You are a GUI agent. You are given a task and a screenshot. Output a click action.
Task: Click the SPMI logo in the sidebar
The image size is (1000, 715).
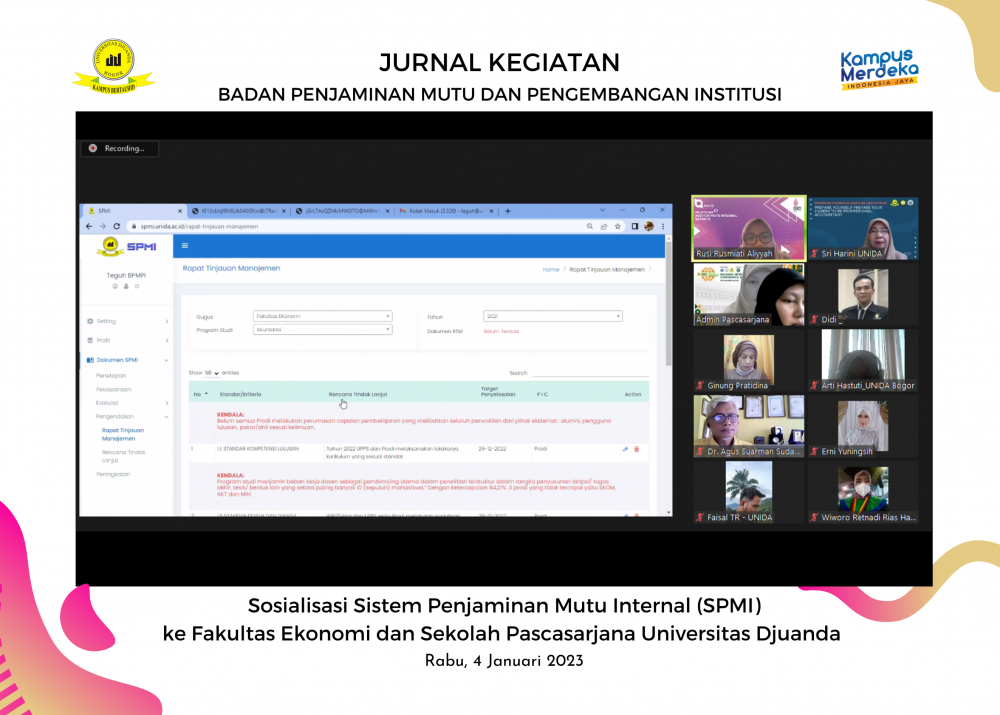pos(127,247)
